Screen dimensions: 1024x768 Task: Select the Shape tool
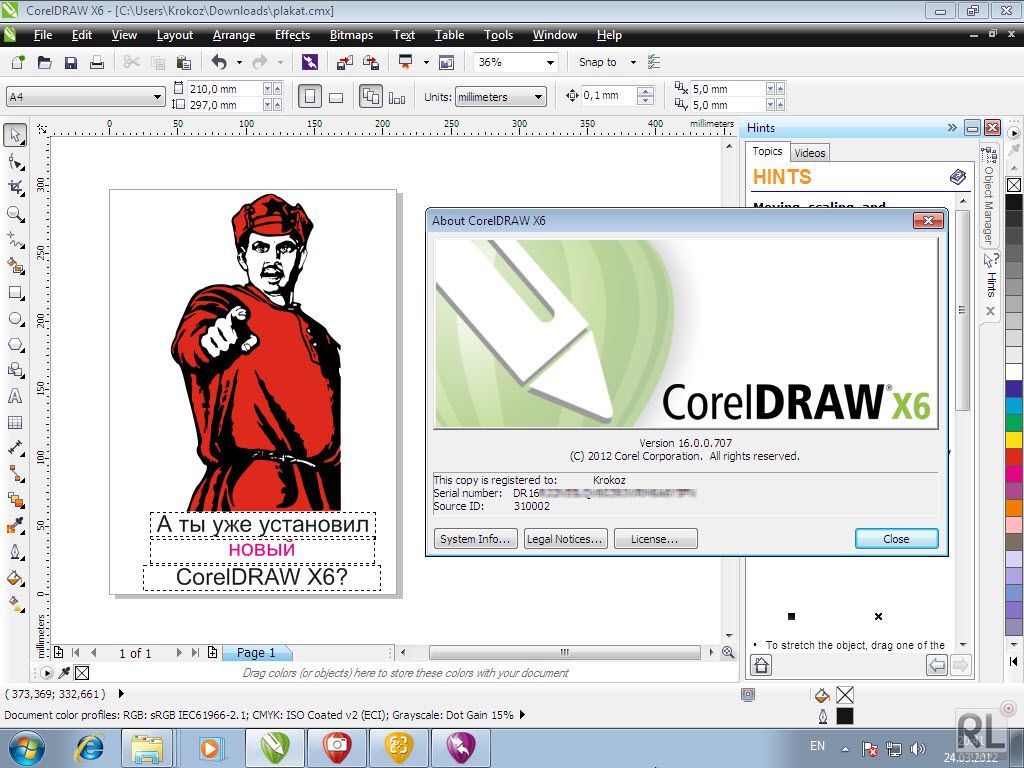pyautogui.click(x=14, y=159)
